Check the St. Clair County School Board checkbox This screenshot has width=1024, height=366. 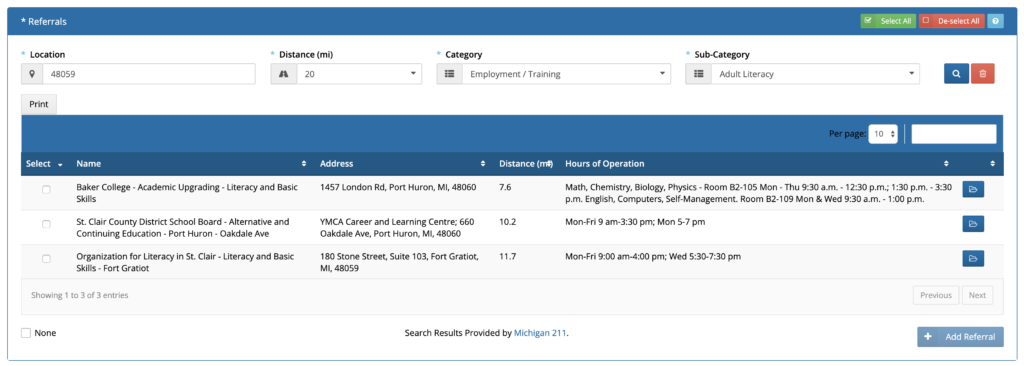(46, 224)
